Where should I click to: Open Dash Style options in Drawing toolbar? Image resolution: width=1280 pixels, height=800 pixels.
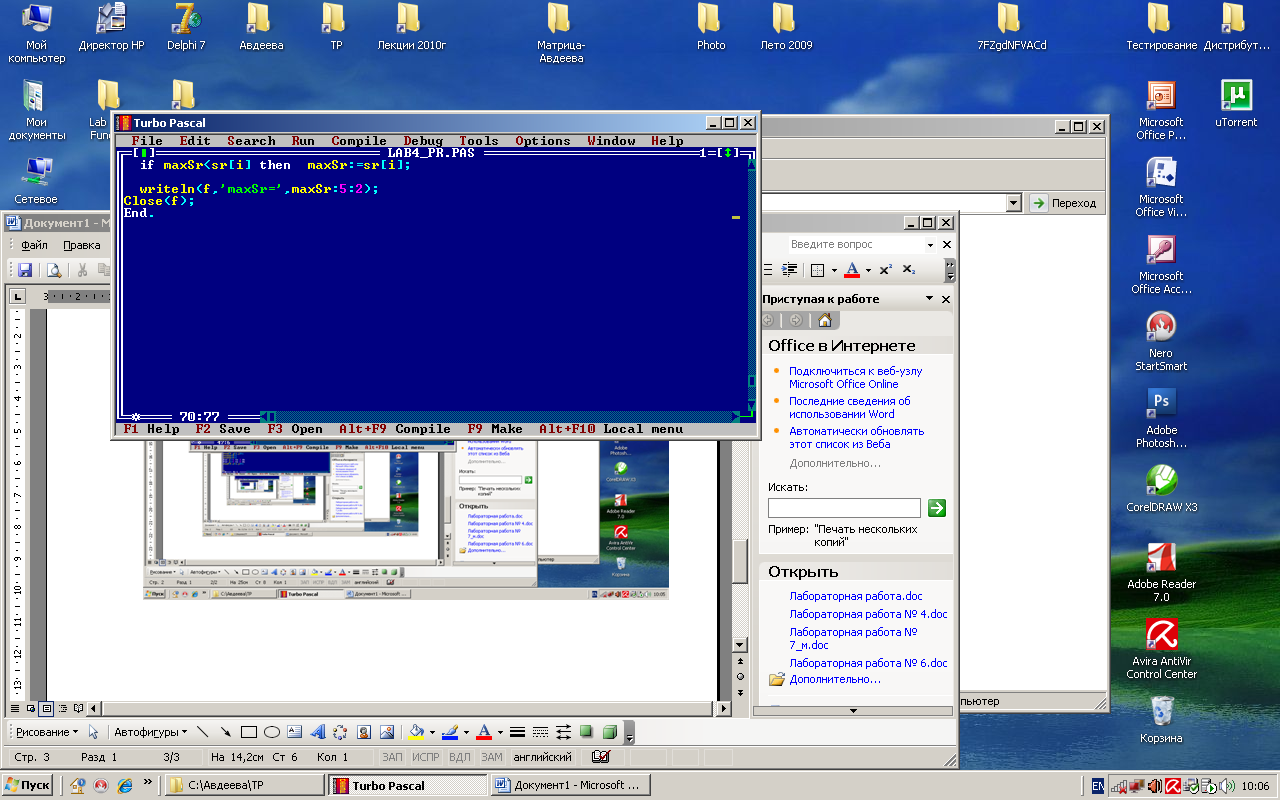(x=541, y=732)
